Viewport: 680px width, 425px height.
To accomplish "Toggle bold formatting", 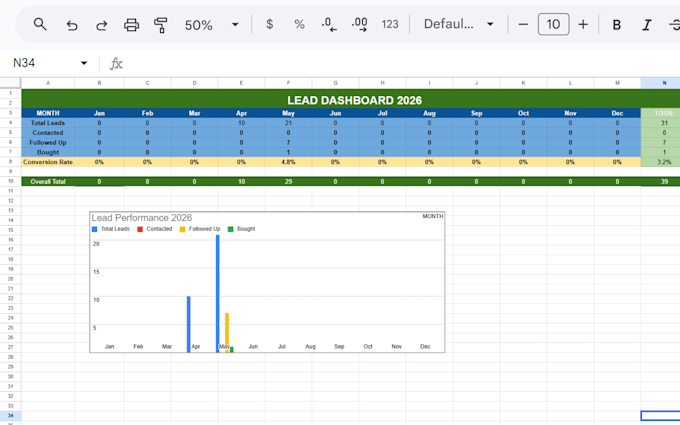I will click(x=616, y=25).
